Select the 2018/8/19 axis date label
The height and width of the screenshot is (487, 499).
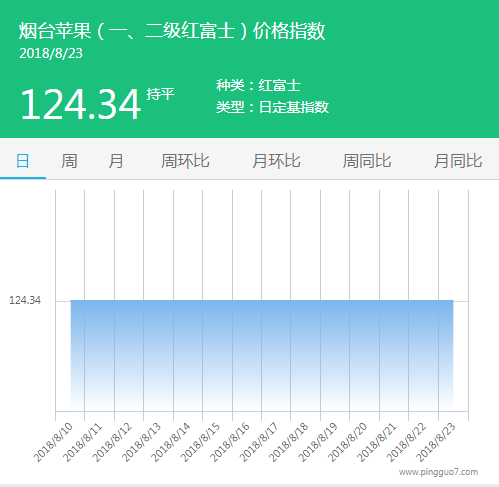(x=318, y=442)
